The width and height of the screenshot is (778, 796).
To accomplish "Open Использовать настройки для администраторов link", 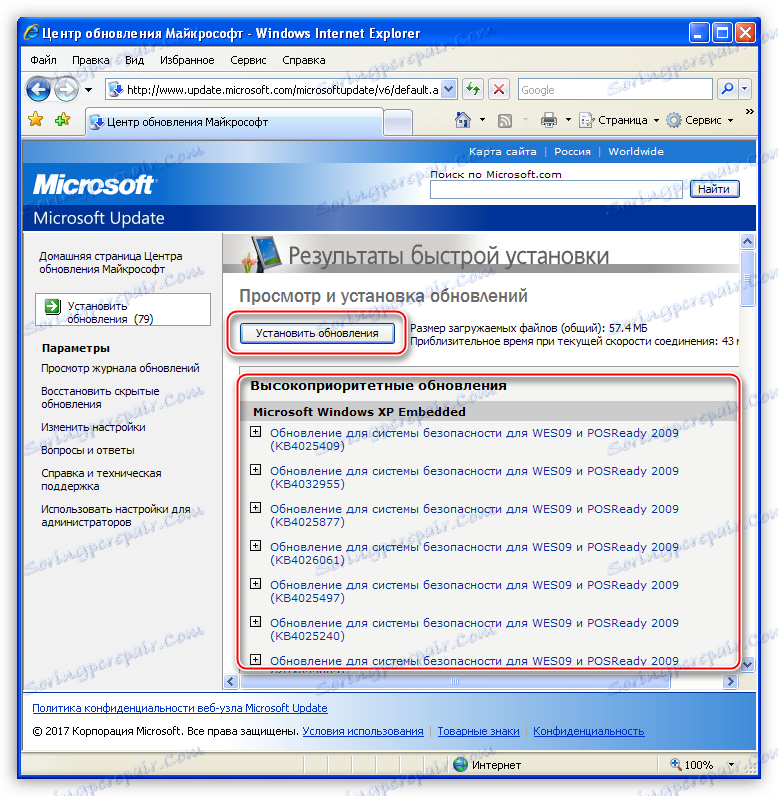I will tap(116, 515).
